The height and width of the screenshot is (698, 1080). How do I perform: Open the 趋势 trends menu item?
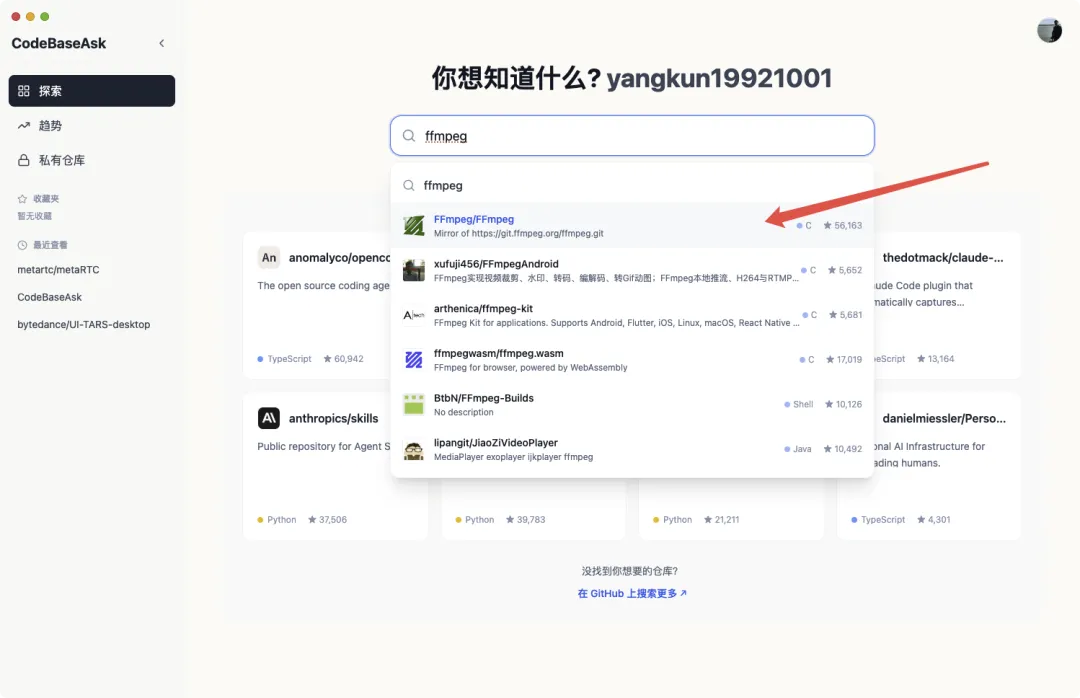[92, 125]
